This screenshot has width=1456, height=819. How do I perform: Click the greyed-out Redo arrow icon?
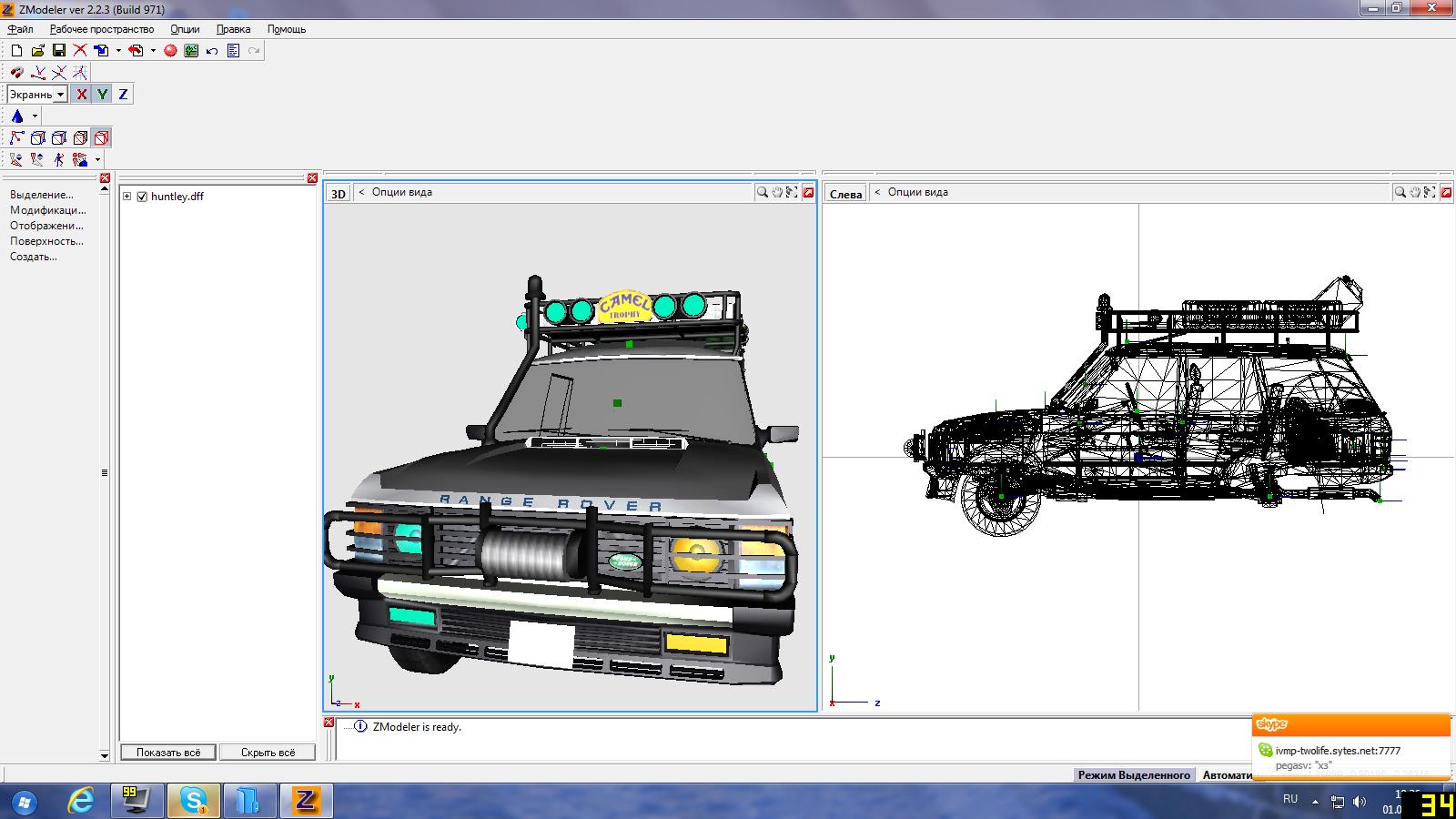(x=254, y=51)
